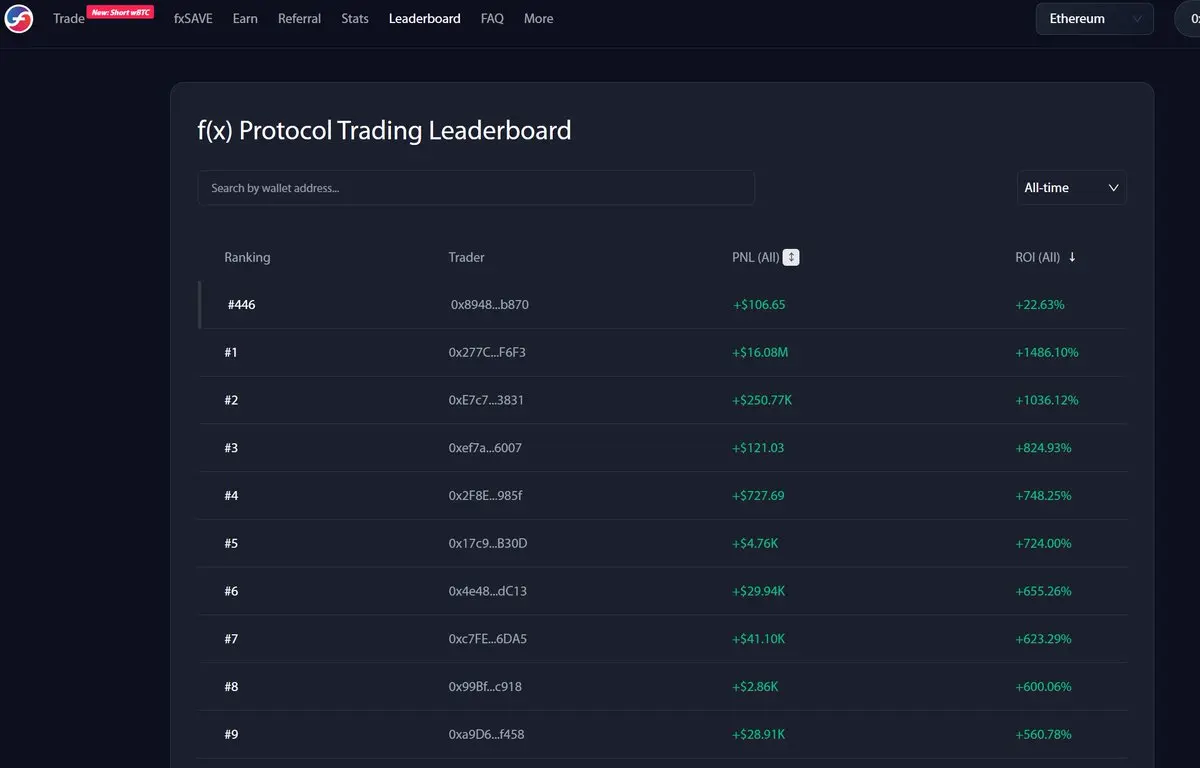1200x768 pixels.
Task: Select trader 0xef7a...6007
Action: 485,448
